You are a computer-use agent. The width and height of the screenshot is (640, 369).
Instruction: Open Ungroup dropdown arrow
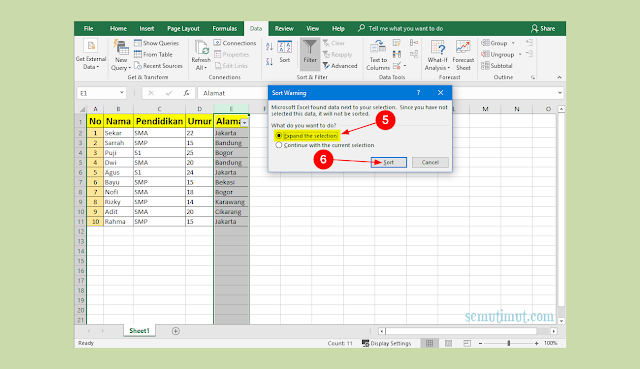pos(520,54)
